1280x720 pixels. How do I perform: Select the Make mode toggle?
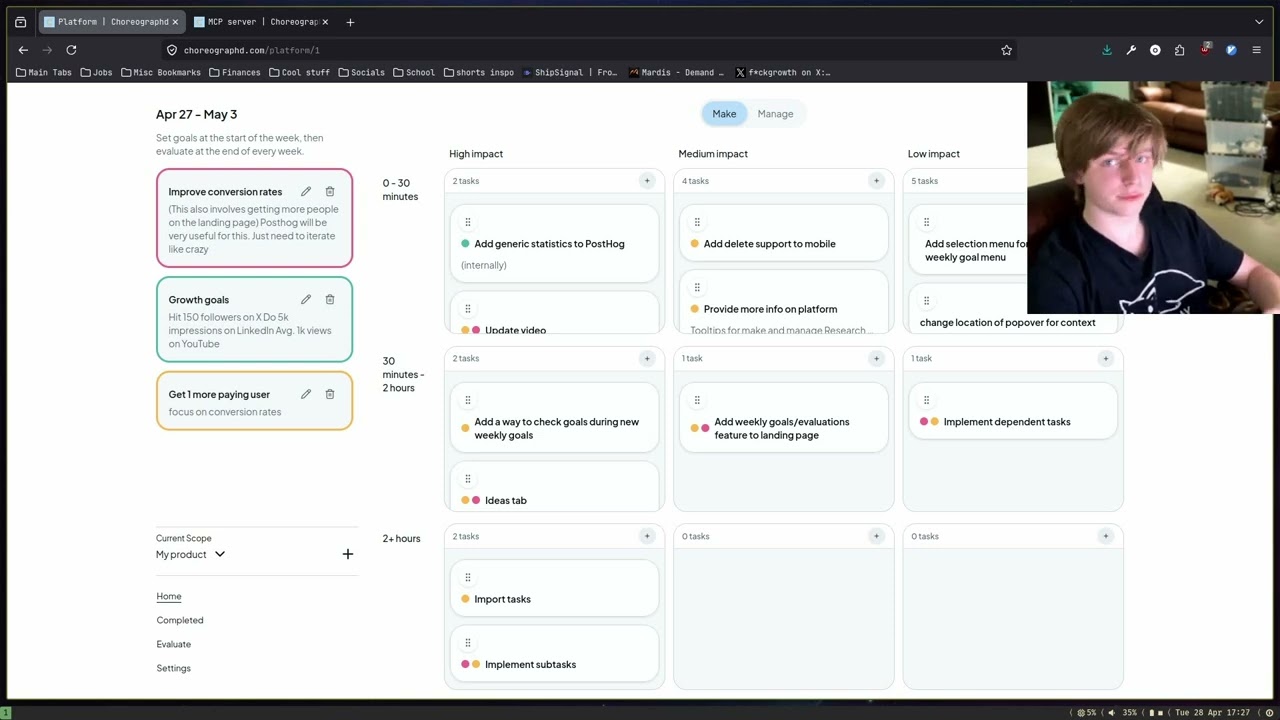click(x=724, y=114)
